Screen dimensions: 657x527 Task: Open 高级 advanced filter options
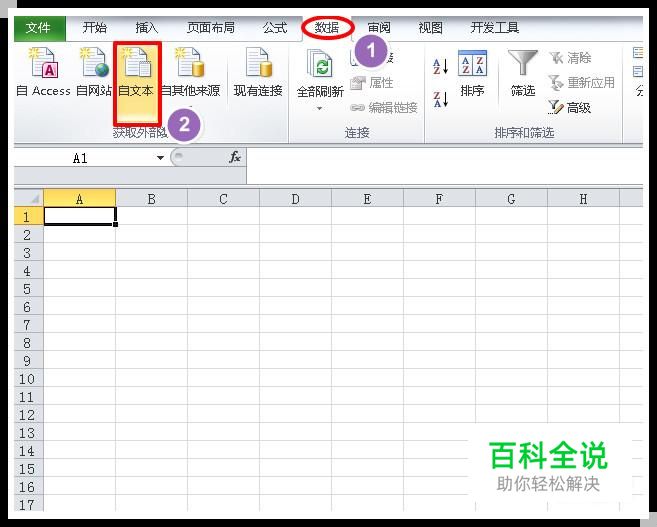570,108
